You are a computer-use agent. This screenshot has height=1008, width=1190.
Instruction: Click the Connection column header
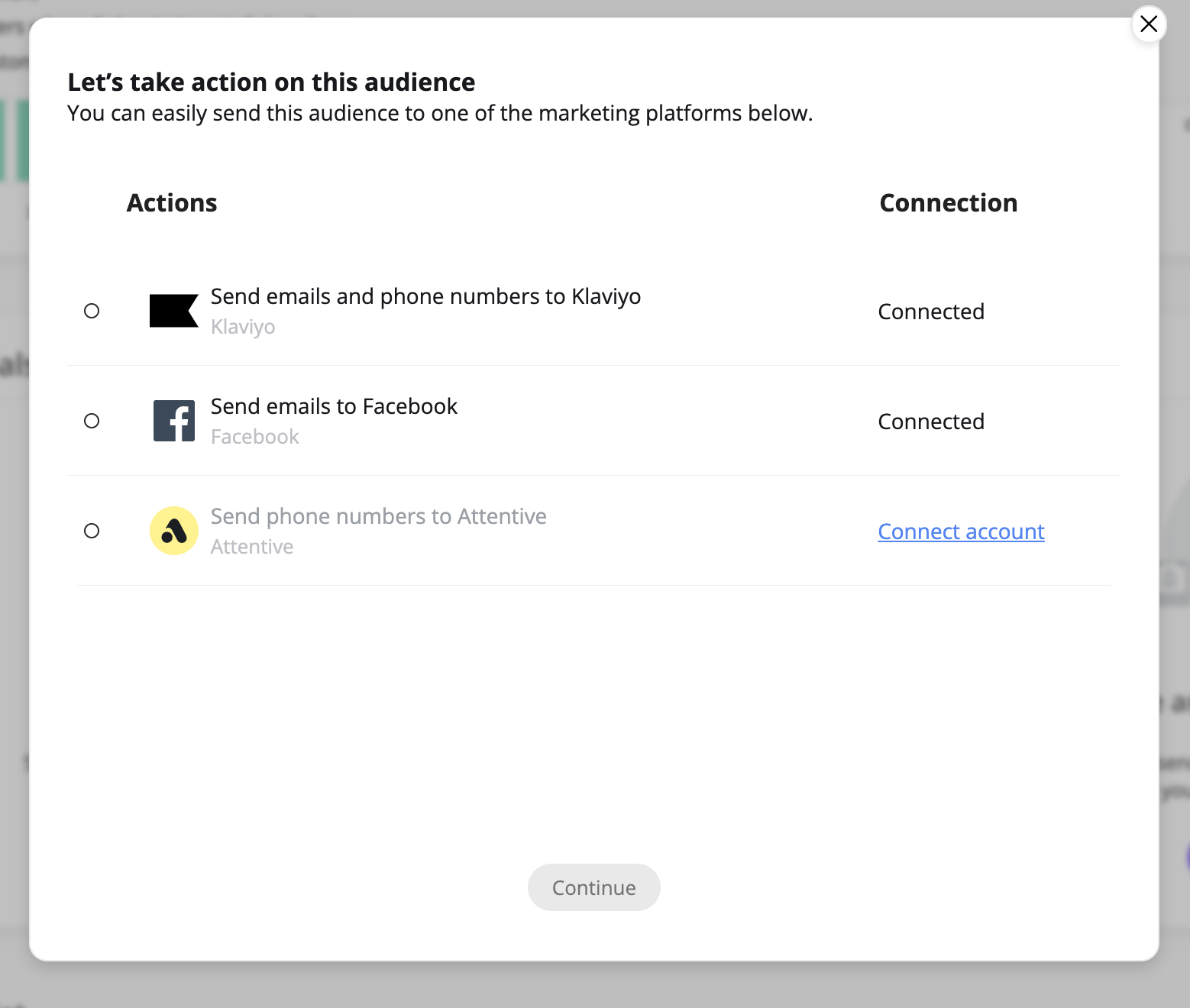coord(948,203)
